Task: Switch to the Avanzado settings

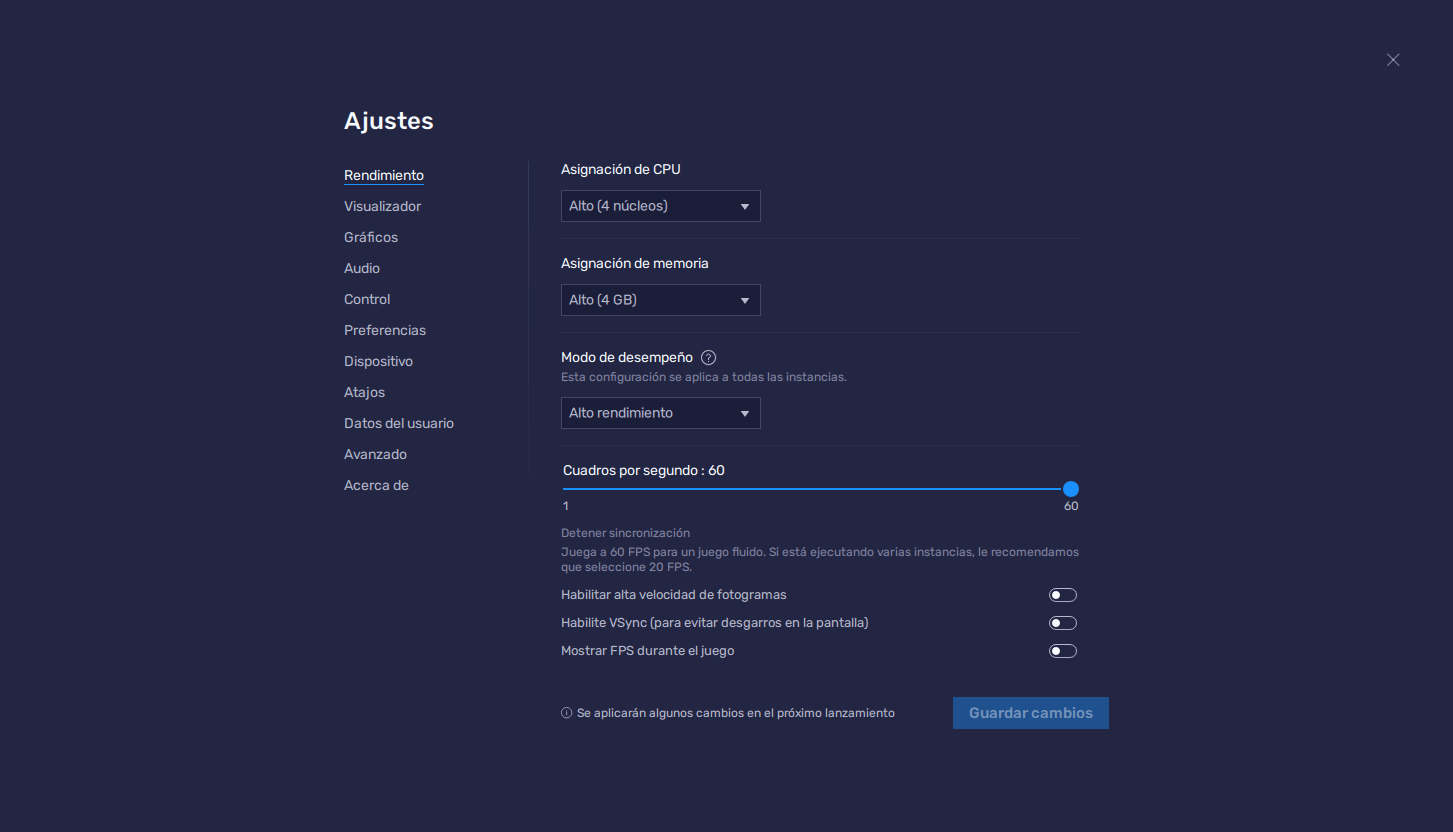Action: click(x=375, y=454)
